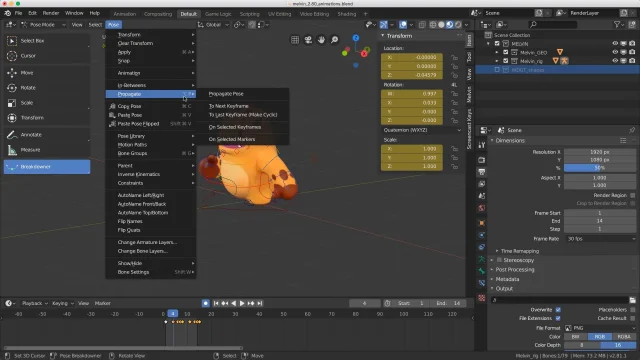Activate the Annotate tool
Image resolution: width=640 pixels, height=360 pixels.
[47, 135]
